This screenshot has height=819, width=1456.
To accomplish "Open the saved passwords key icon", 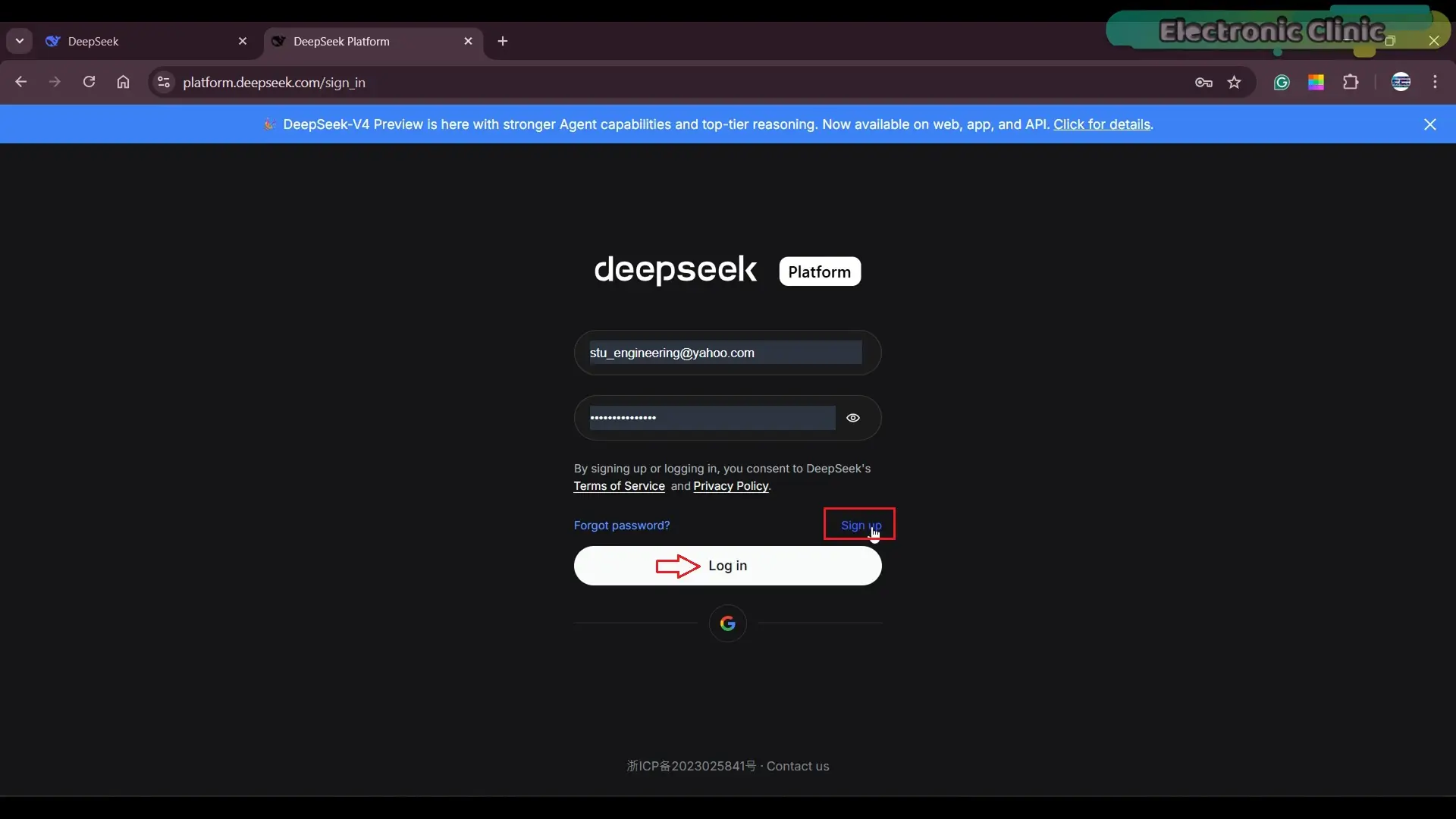I will 1203,82.
